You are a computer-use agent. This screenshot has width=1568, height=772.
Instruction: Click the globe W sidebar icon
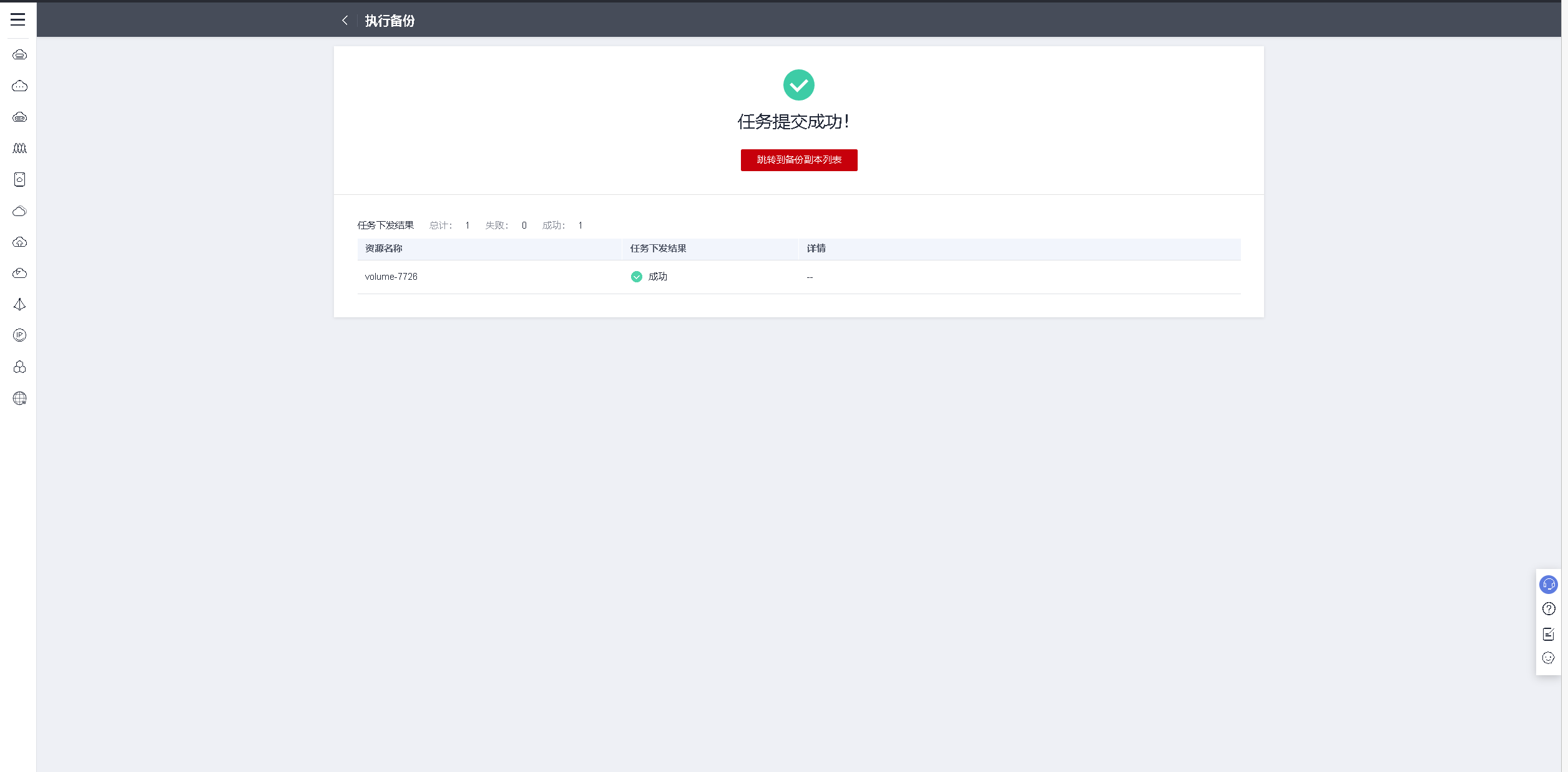point(19,398)
